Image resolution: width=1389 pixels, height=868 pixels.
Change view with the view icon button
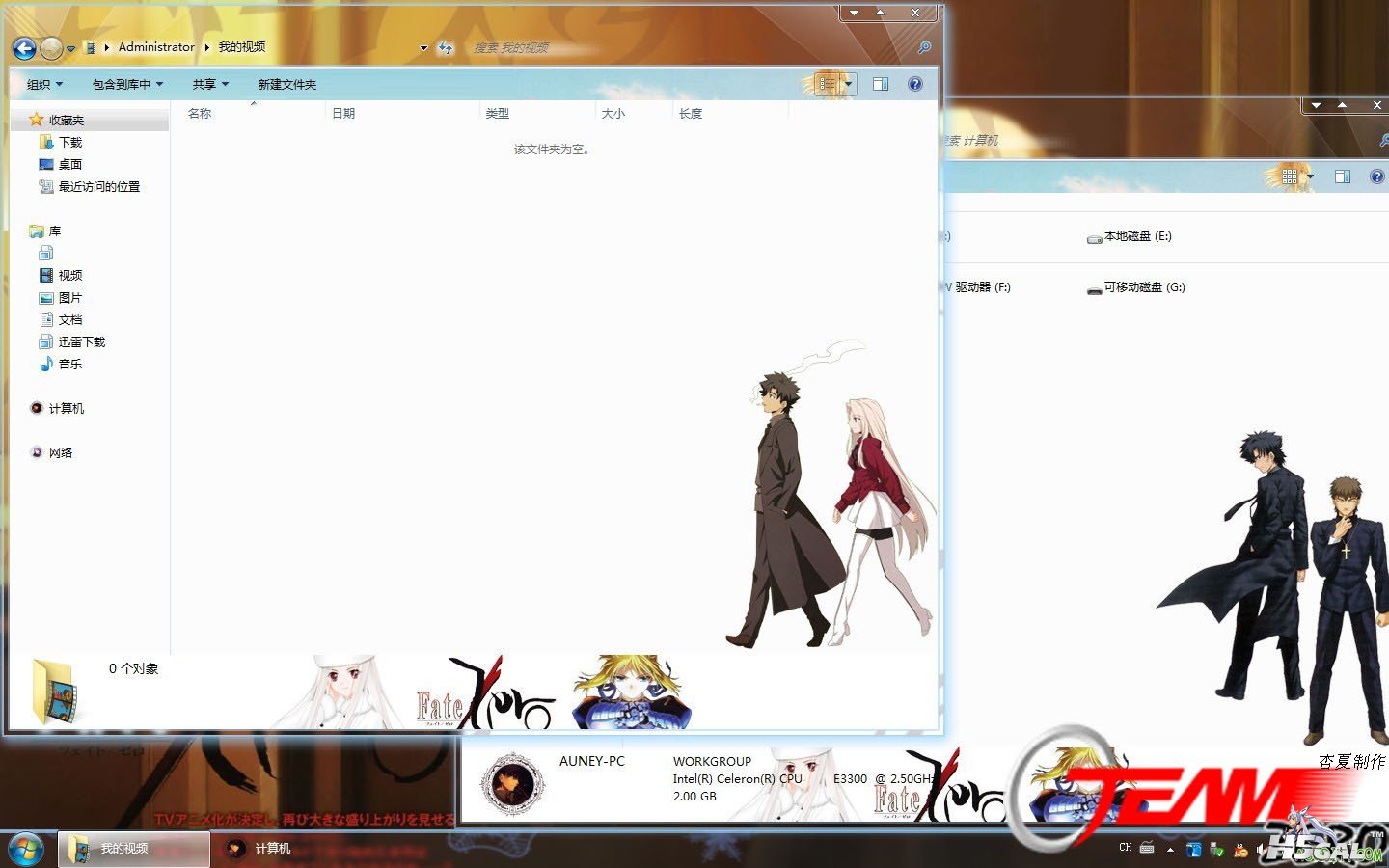click(x=828, y=84)
